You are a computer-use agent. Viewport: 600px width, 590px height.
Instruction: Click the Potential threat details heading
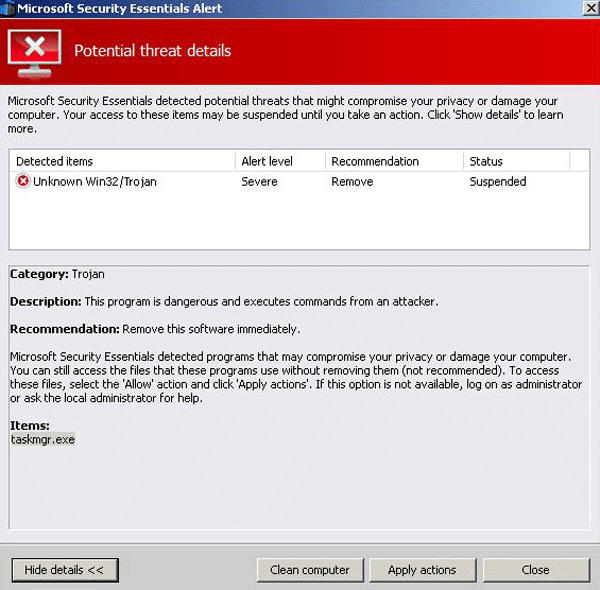tap(152, 51)
